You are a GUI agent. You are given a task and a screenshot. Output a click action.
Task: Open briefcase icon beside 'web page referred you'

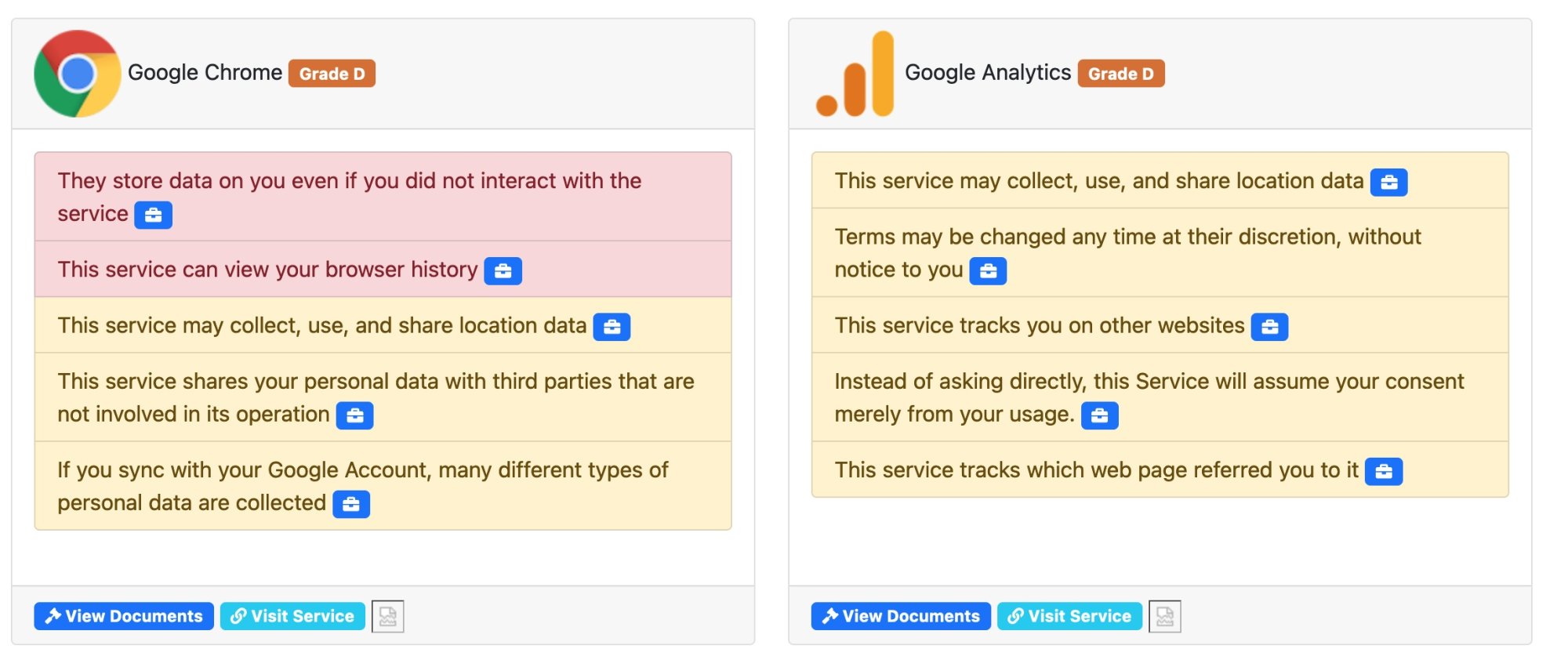point(1384,472)
